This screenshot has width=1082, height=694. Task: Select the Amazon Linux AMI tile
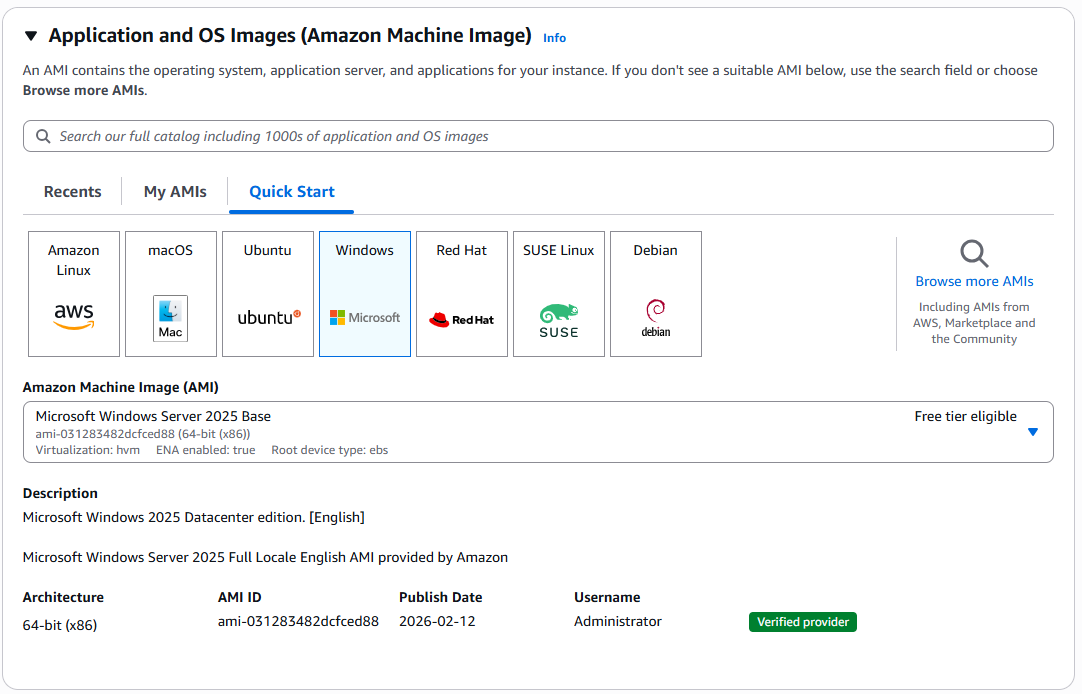pyautogui.click(x=74, y=294)
